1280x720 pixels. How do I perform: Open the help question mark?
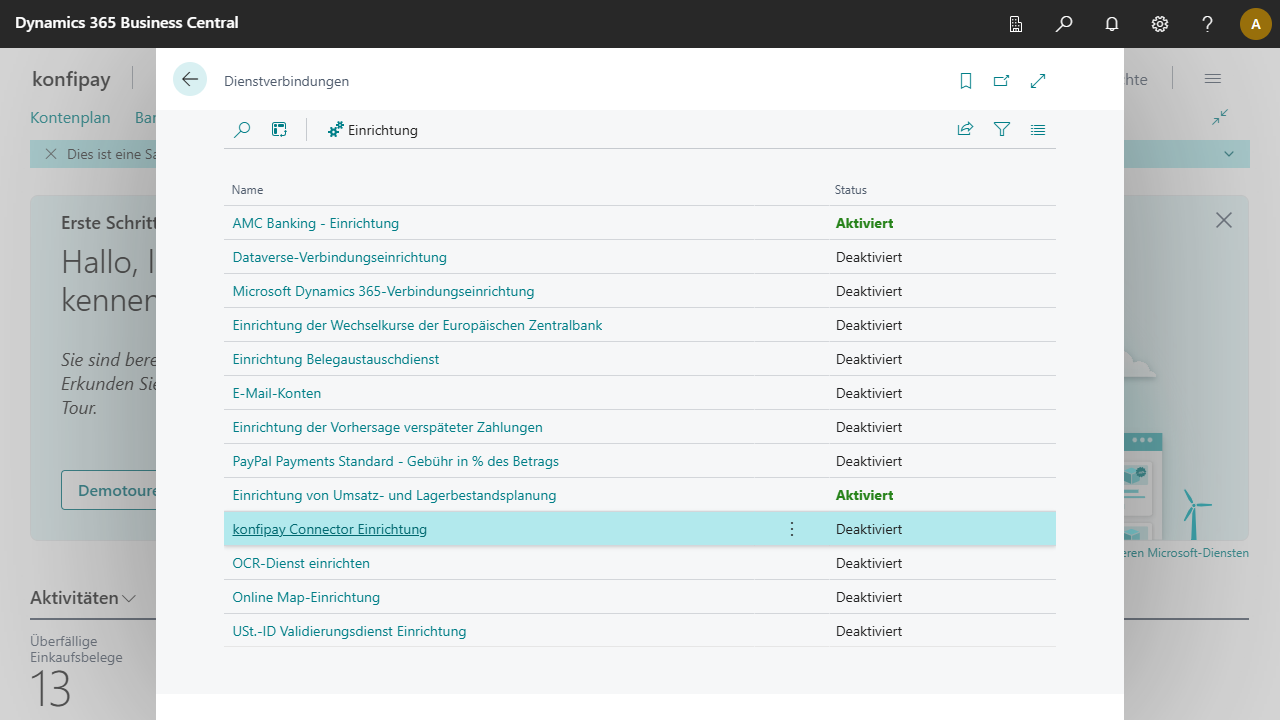(1207, 24)
